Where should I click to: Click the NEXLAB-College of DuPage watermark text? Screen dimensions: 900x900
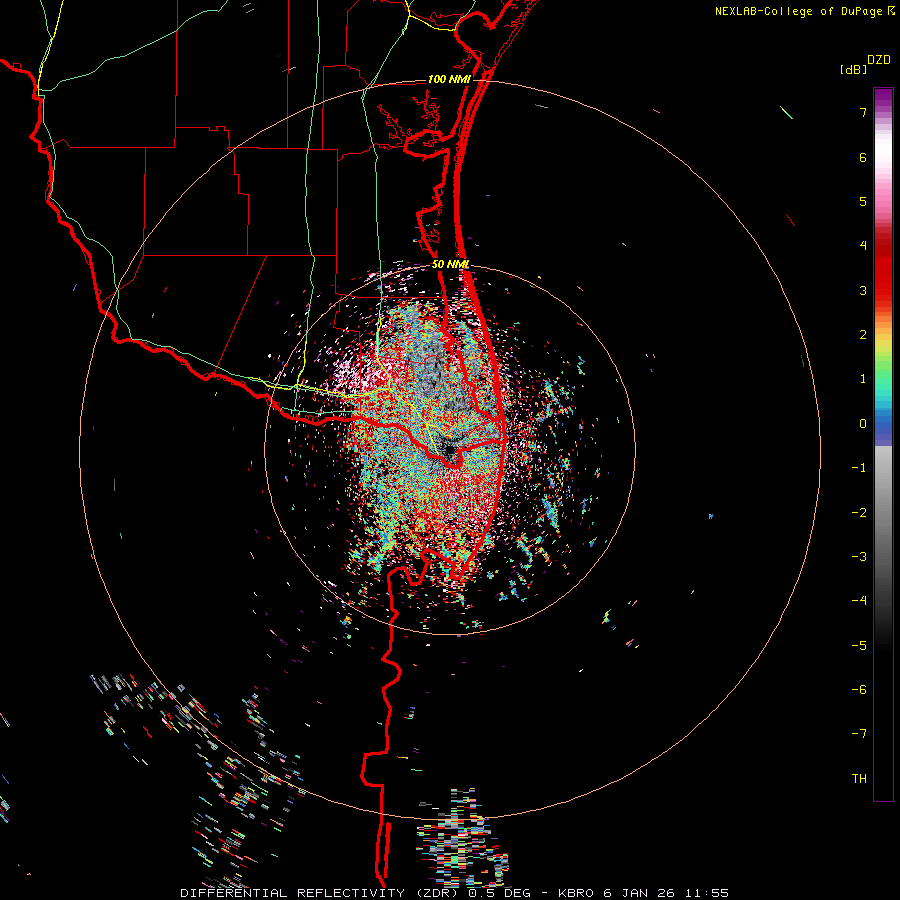tap(804, 11)
